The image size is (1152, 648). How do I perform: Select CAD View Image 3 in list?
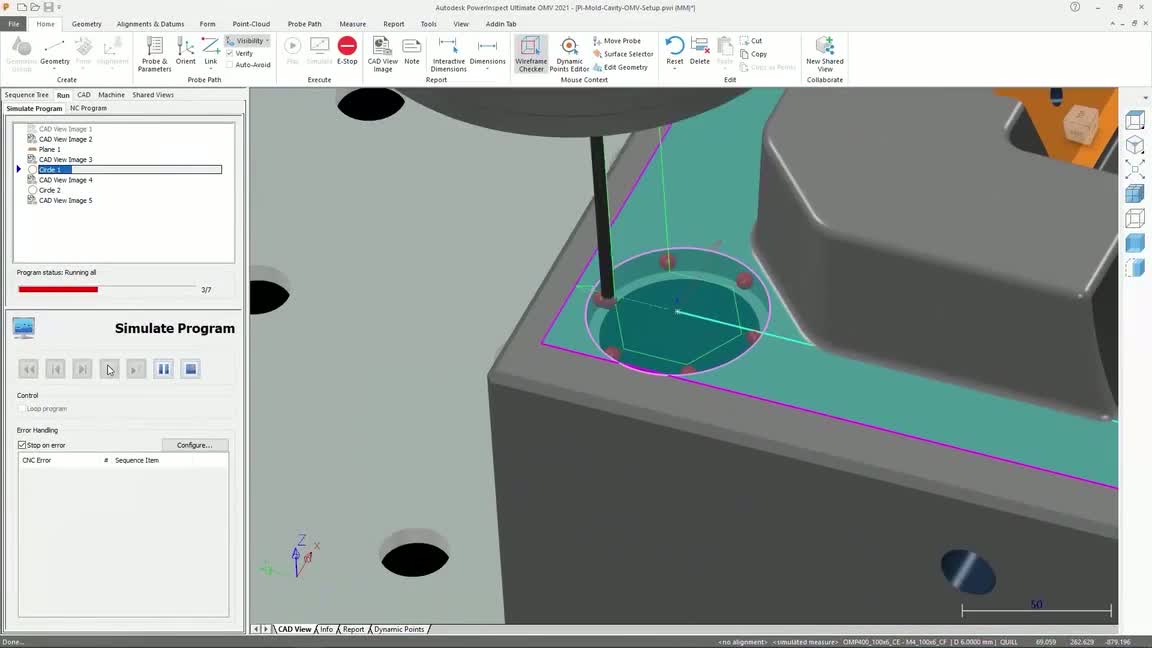tap(65, 159)
